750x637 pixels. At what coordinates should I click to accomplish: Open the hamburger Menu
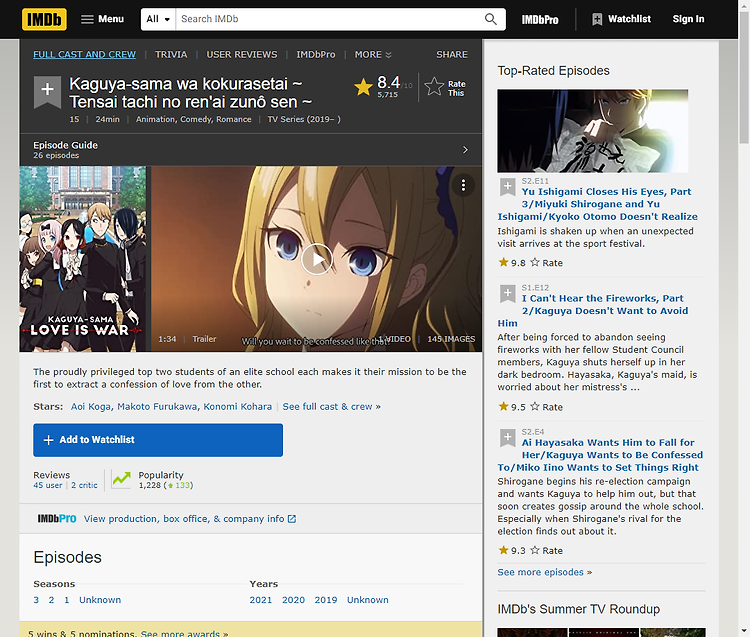pyautogui.click(x=102, y=19)
